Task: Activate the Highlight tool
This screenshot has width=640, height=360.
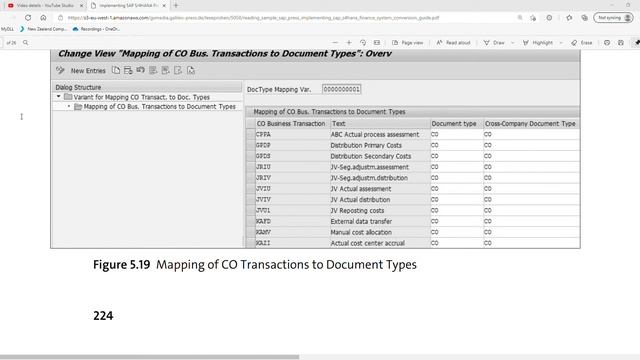Action: [x=538, y=42]
